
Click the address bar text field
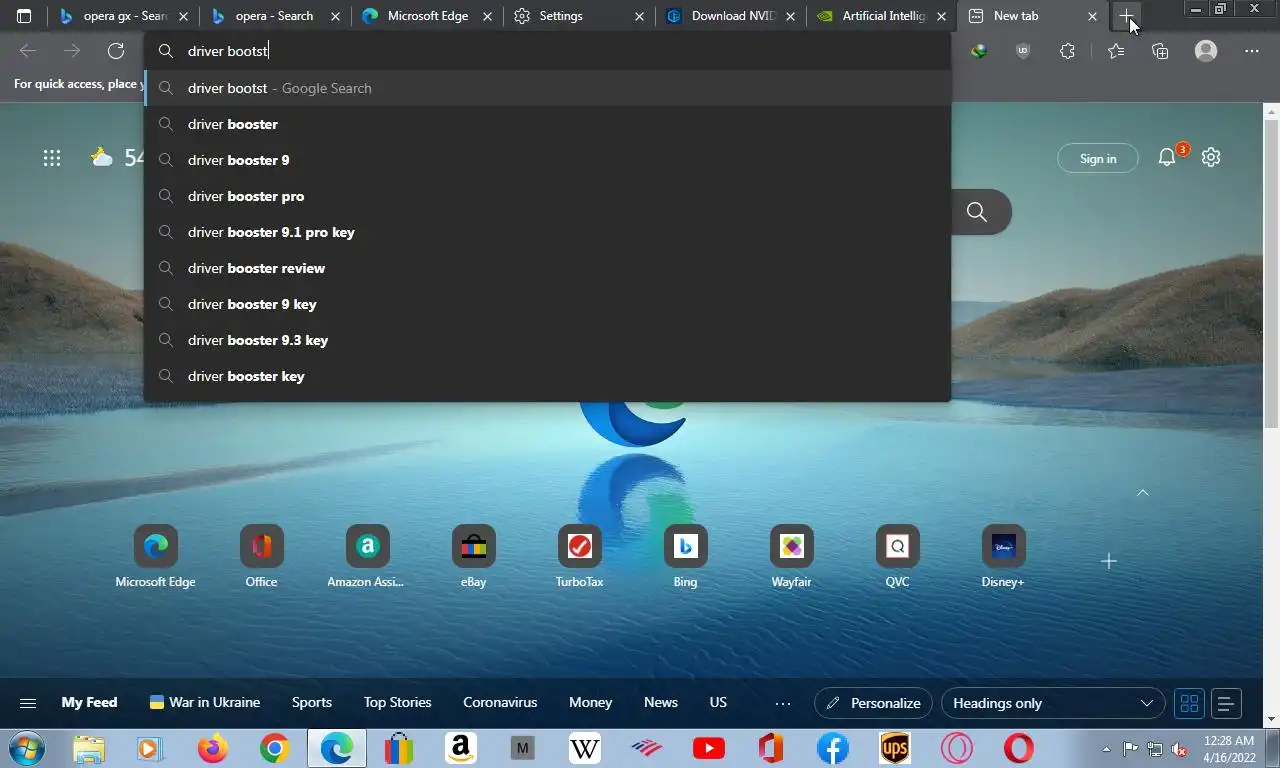(x=547, y=51)
